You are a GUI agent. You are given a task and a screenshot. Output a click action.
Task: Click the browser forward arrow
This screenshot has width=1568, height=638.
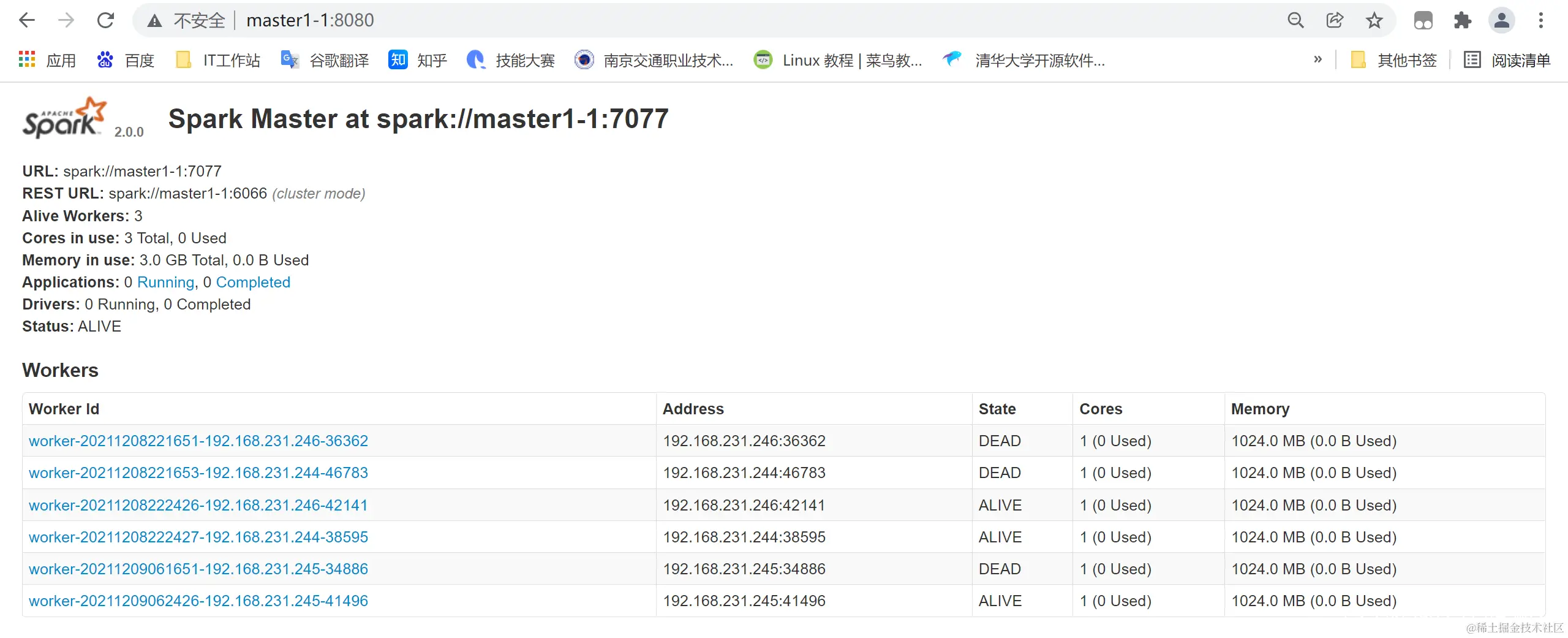(x=66, y=20)
